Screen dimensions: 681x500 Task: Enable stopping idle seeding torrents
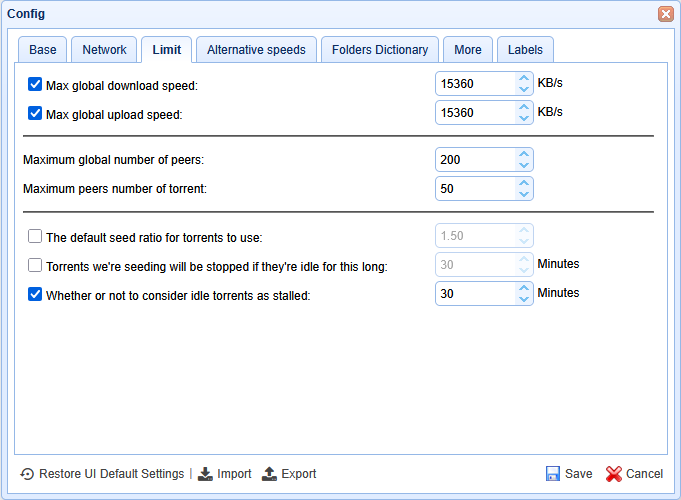click(x=35, y=266)
